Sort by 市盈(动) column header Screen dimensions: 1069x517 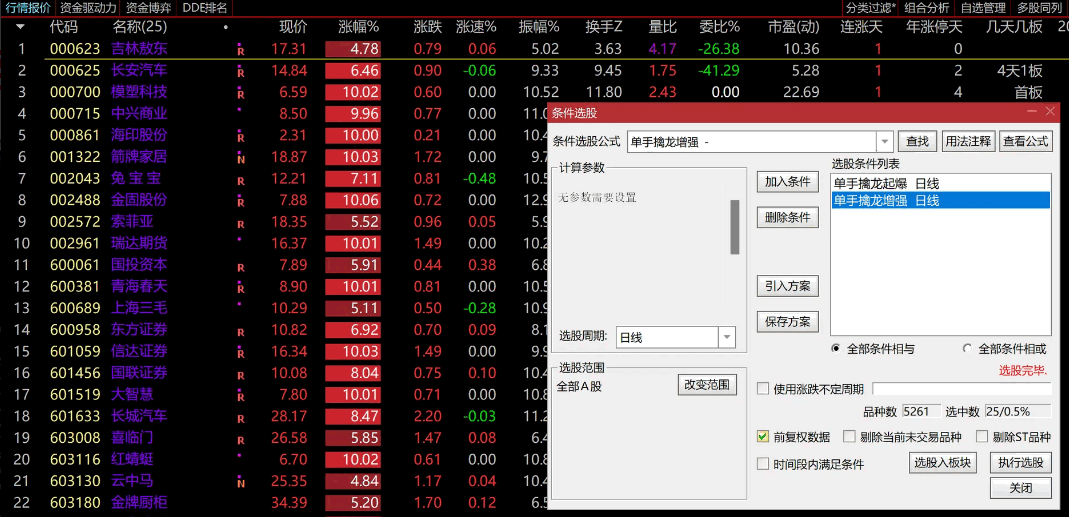[793, 27]
